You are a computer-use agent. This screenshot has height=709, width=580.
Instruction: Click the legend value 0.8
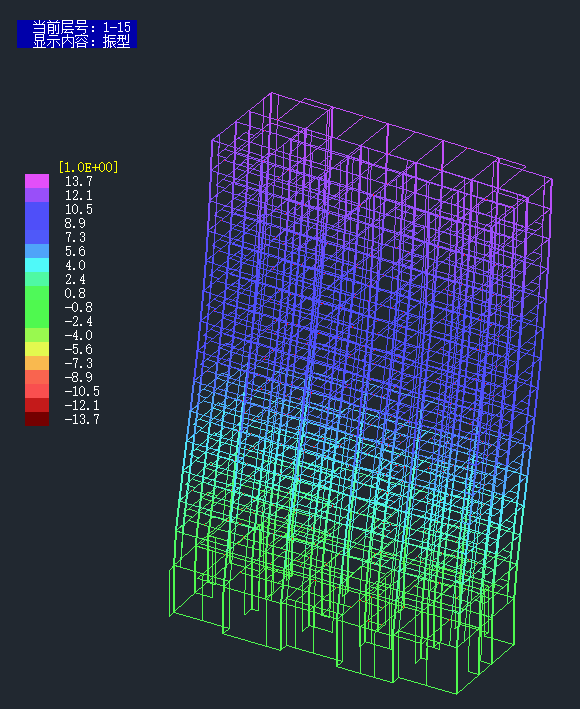tap(75, 293)
